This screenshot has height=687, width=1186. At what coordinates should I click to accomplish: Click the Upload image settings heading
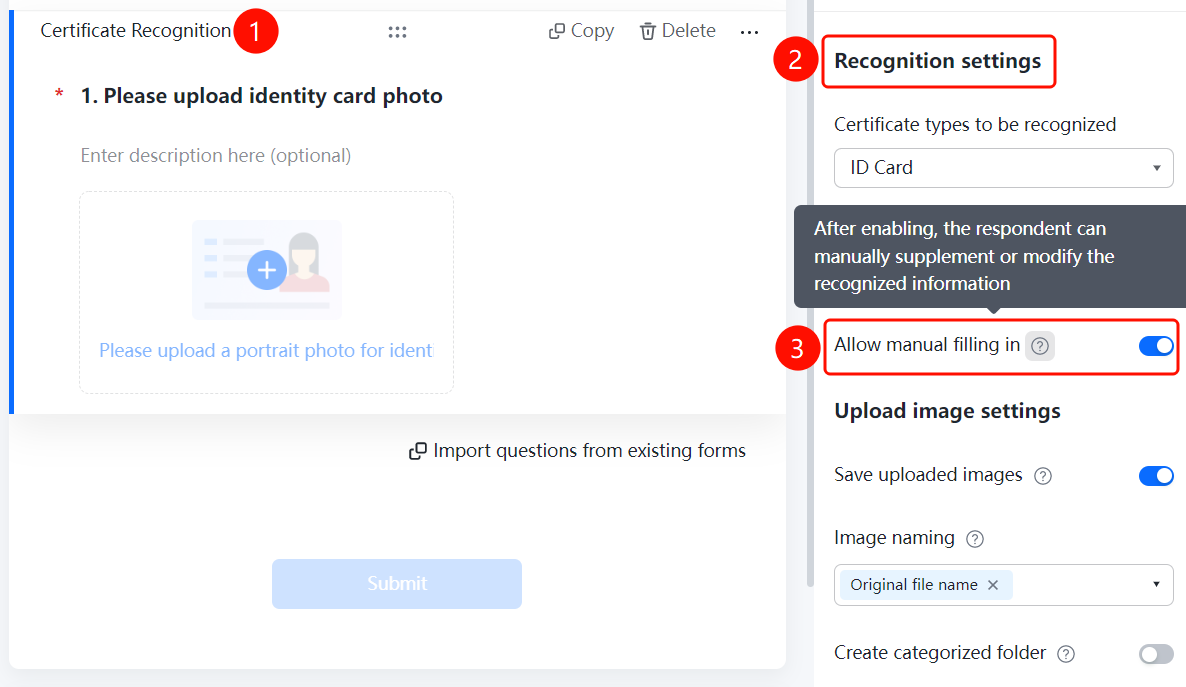click(947, 411)
